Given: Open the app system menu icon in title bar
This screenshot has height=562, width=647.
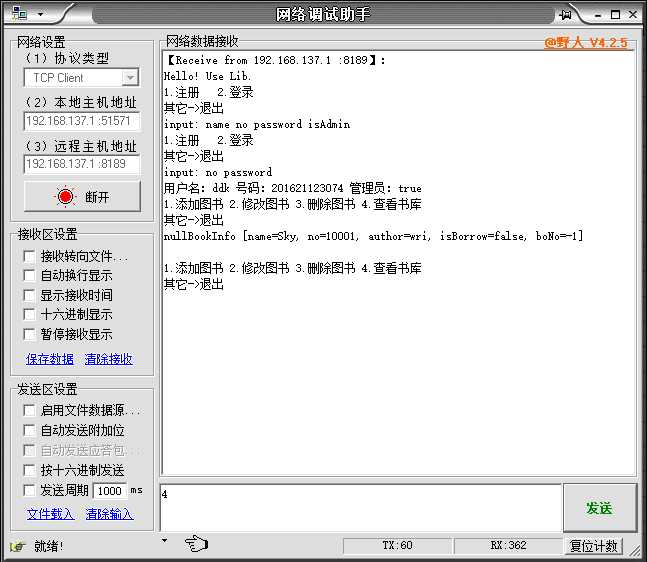Looking at the screenshot, I should click(x=19, y=13).
